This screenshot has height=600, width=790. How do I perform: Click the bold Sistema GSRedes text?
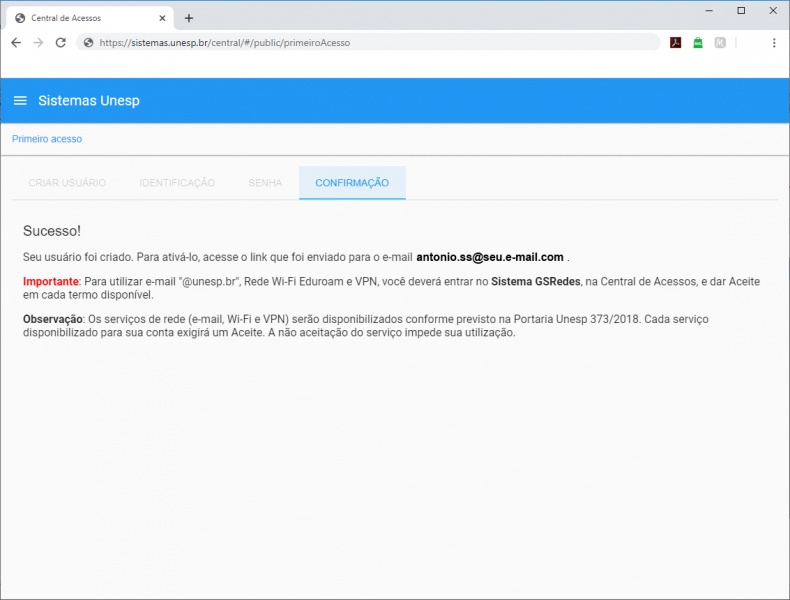tap(536, 282)
